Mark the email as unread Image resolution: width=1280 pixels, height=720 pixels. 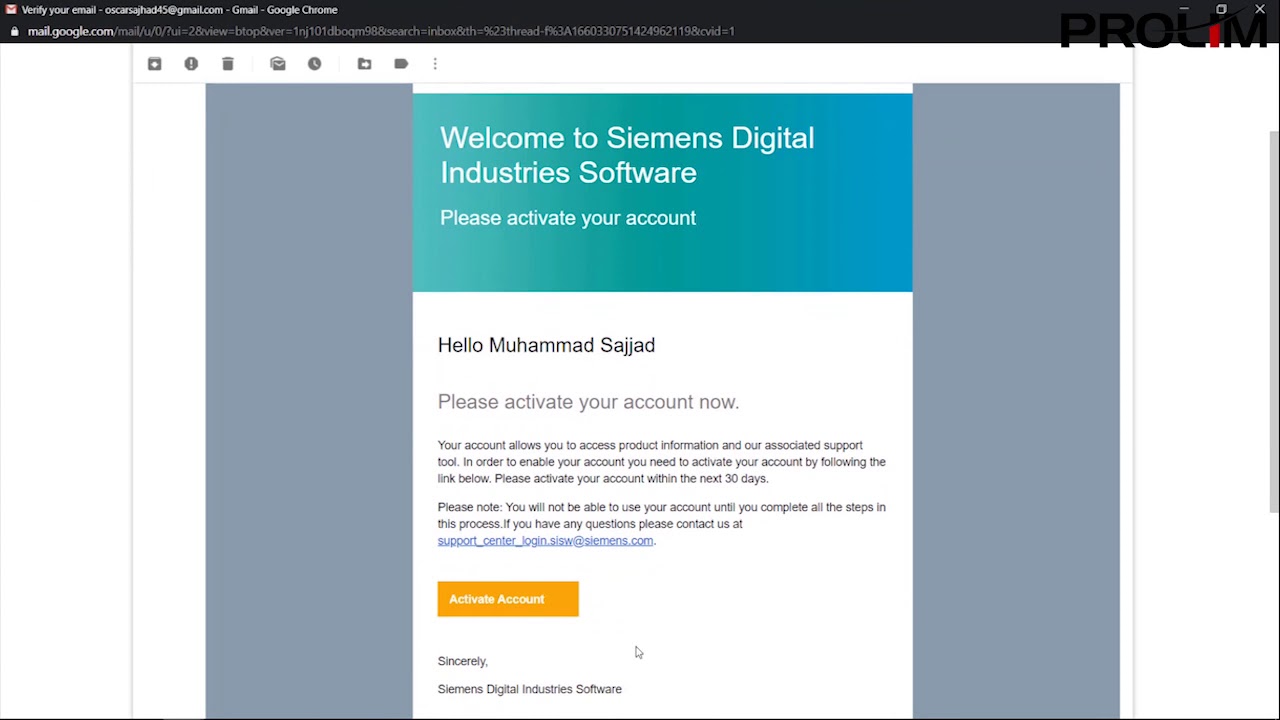(278, 64)
